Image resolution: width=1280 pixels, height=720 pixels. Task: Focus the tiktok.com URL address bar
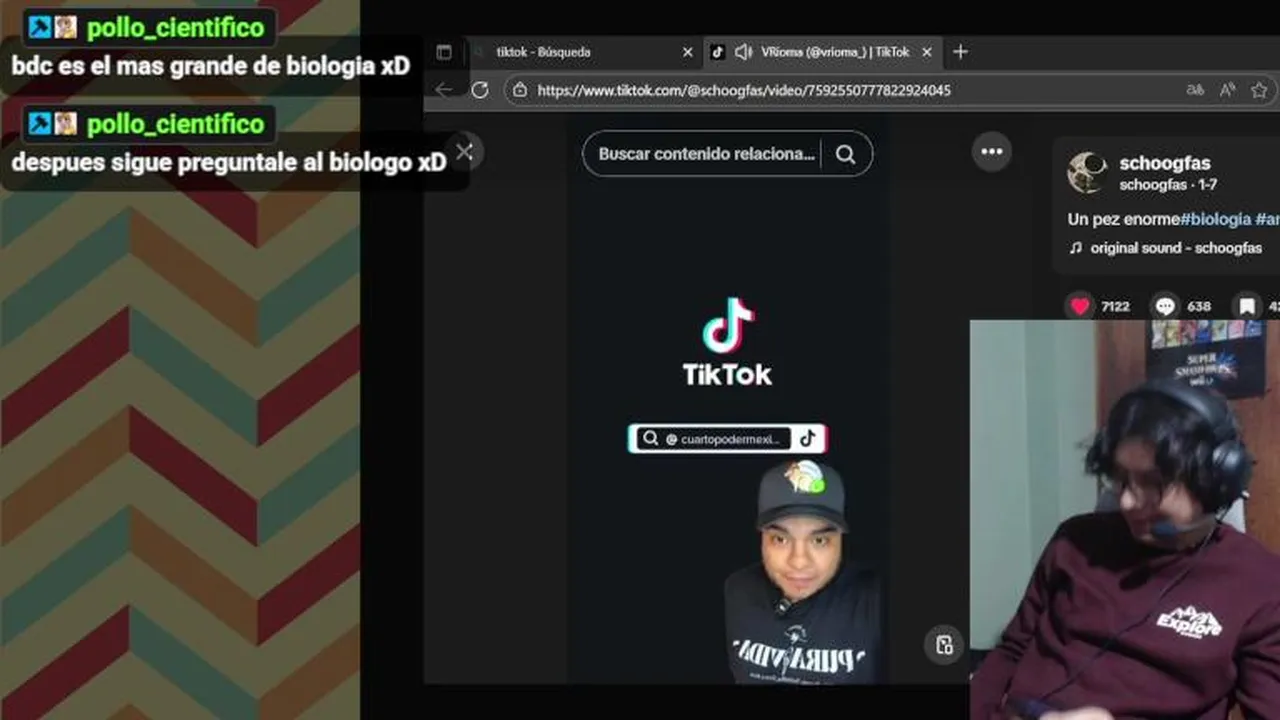click(x=744, y=90)
